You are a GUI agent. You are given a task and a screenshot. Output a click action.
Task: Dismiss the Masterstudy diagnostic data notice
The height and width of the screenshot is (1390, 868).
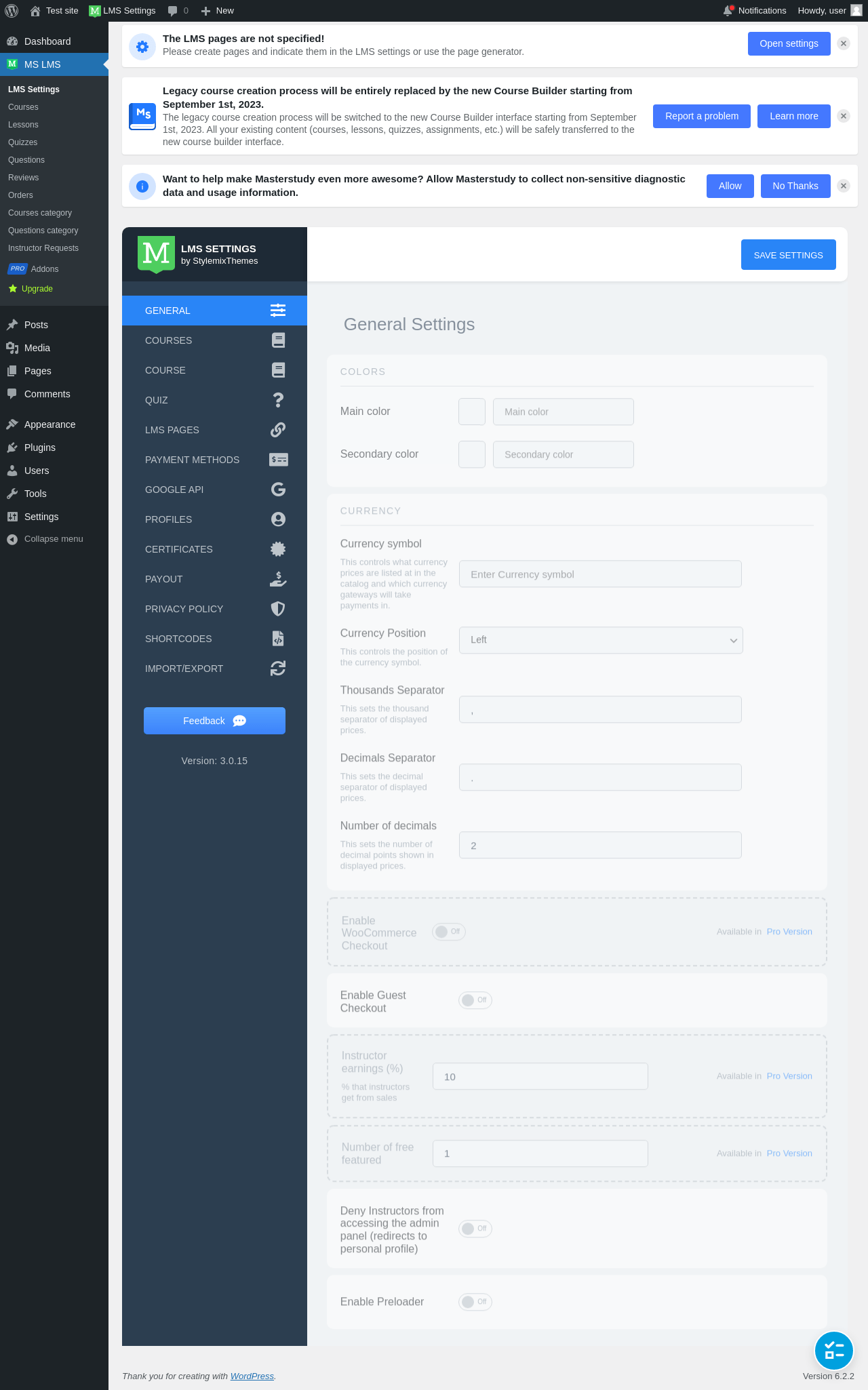(844, 186)
